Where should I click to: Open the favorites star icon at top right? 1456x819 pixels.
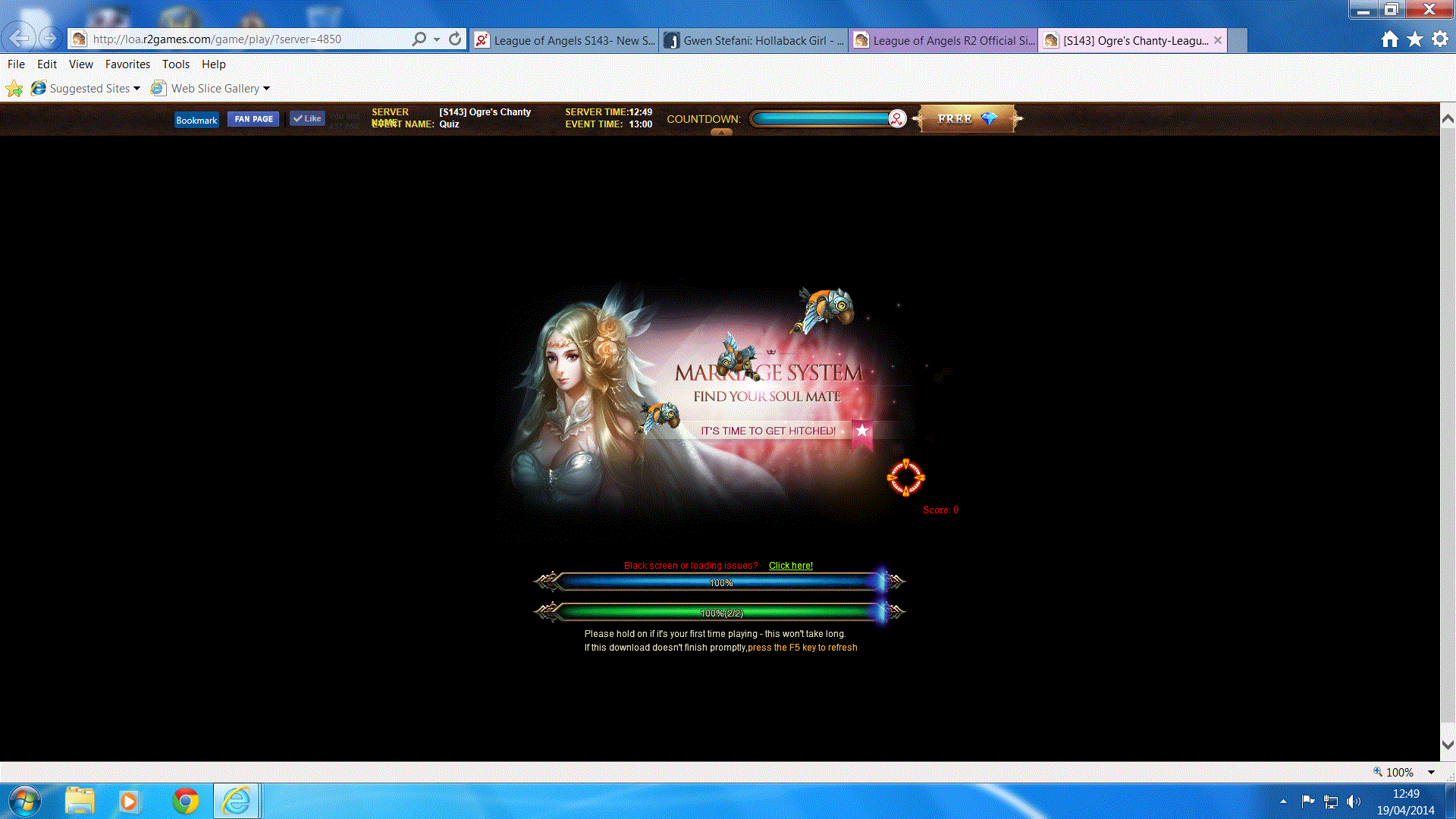tap(1415, 39)
